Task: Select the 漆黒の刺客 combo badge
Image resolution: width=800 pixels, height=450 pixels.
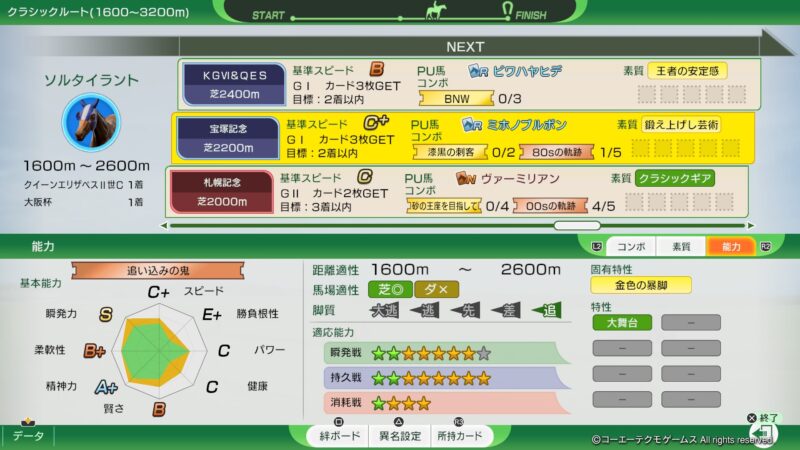Action: [x=450, y=152]
